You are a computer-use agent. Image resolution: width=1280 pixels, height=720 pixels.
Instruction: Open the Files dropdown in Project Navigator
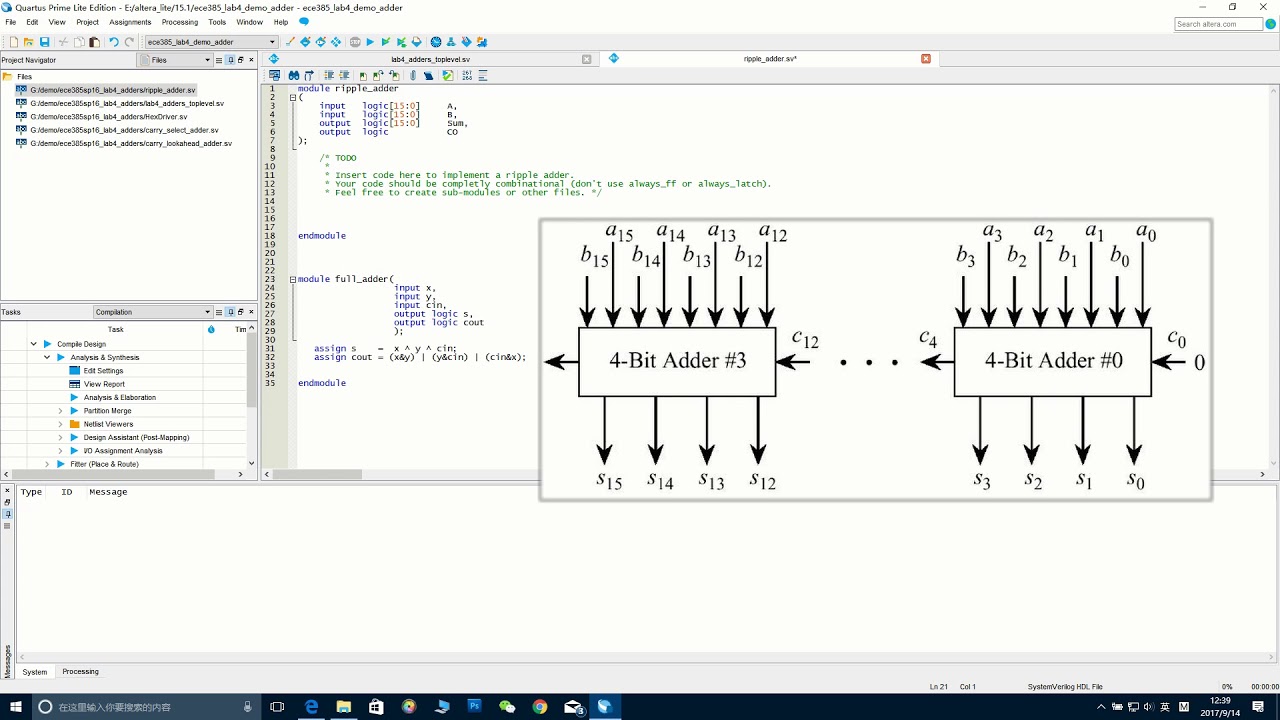[x=175, y=60]
